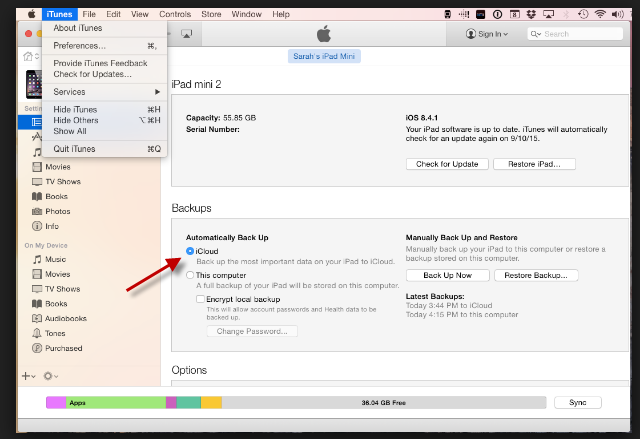
Task: Click into the Search field
Action: (x=575, y=34)
